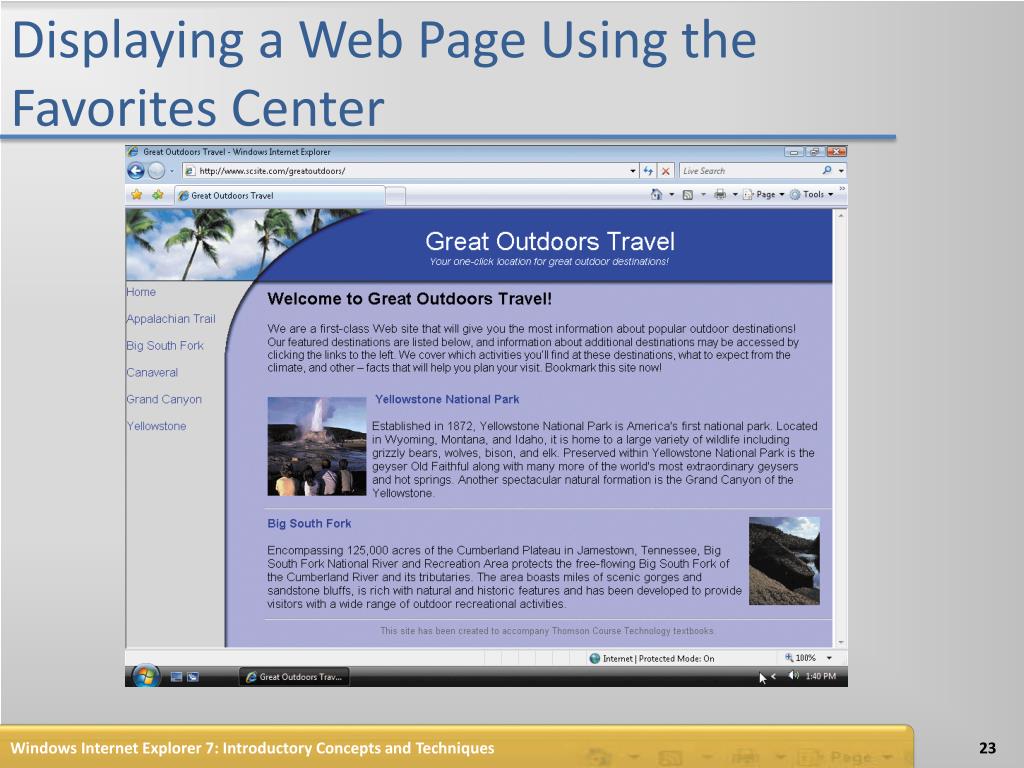This screenshot has height=768, width=1024.
Task: Open the Windows Start orb
Action: click(146, 676)
